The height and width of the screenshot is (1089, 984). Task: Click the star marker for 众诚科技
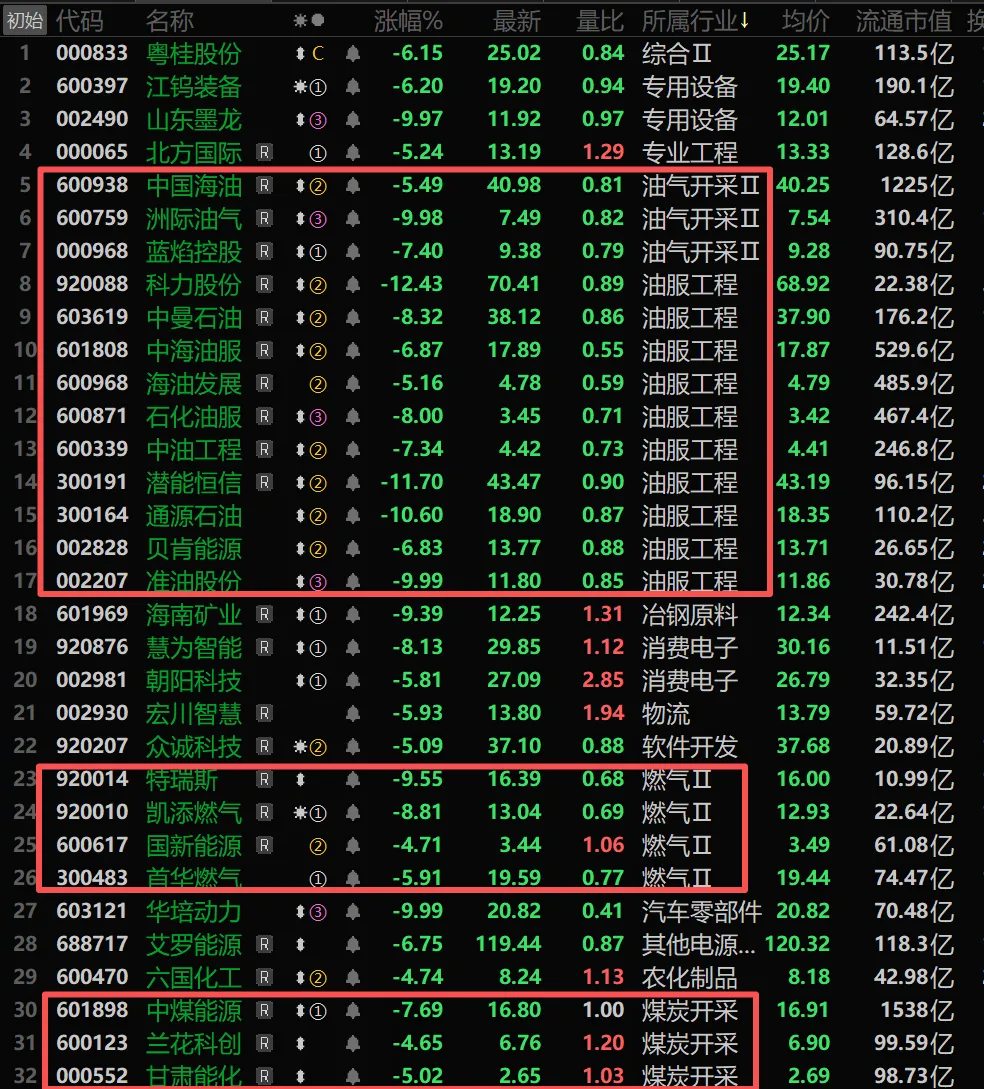point(300,747)
